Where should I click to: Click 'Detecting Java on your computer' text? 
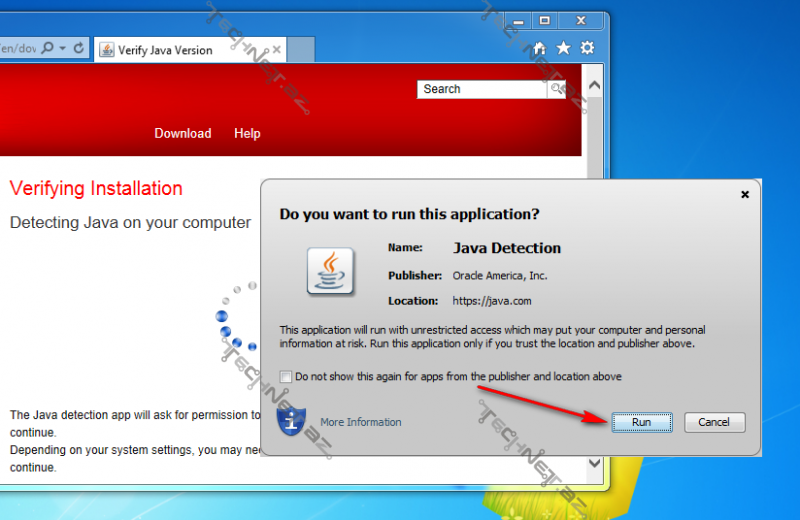130,222
